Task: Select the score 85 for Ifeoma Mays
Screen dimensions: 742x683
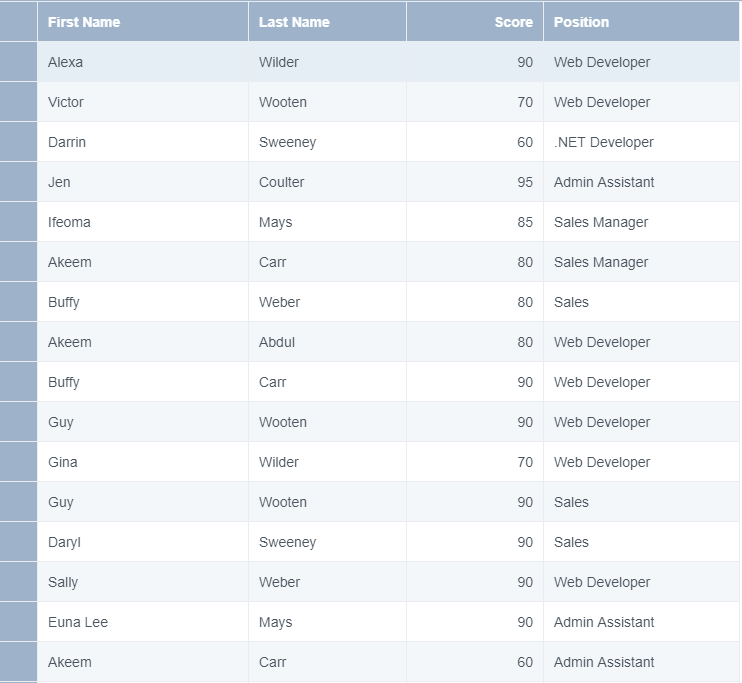Action: pyautogui.click(x=475, y=222)
